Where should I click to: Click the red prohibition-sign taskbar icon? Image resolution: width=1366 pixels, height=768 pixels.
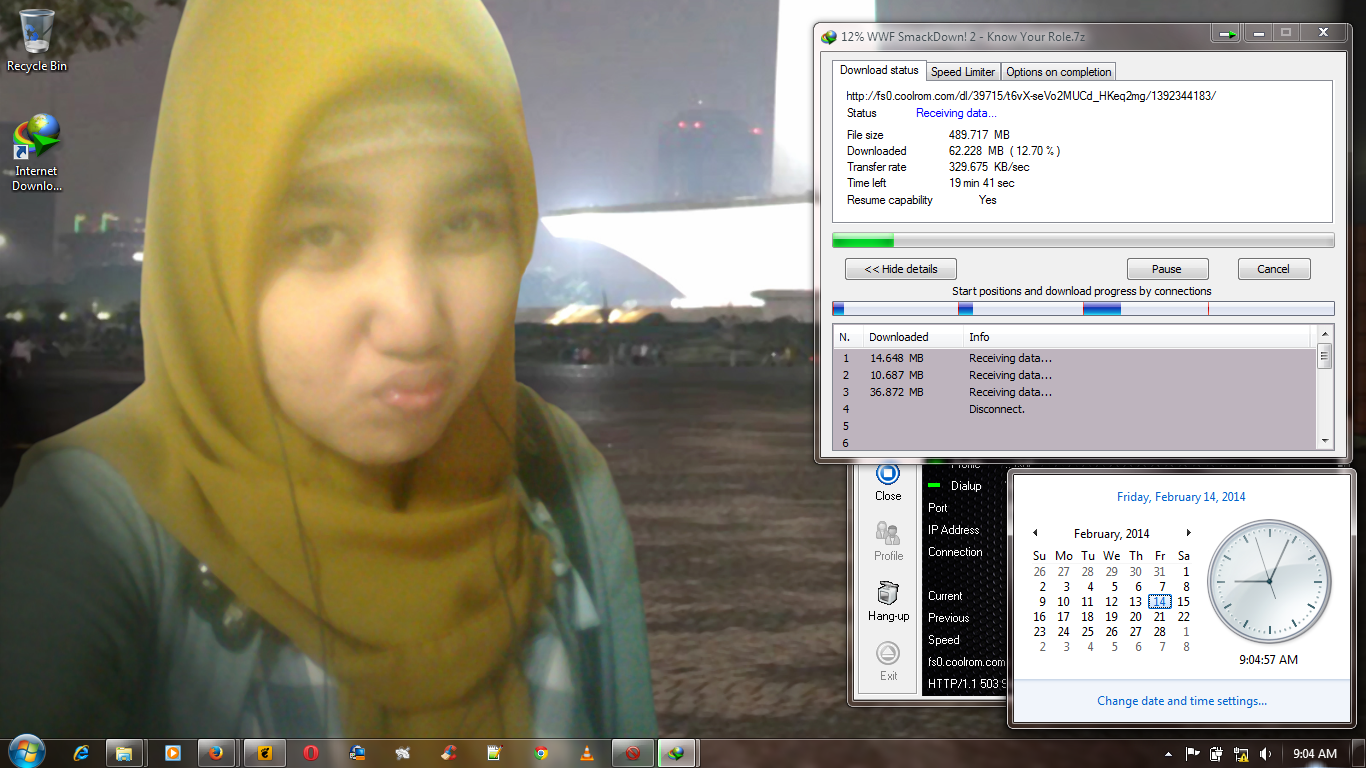632,753
